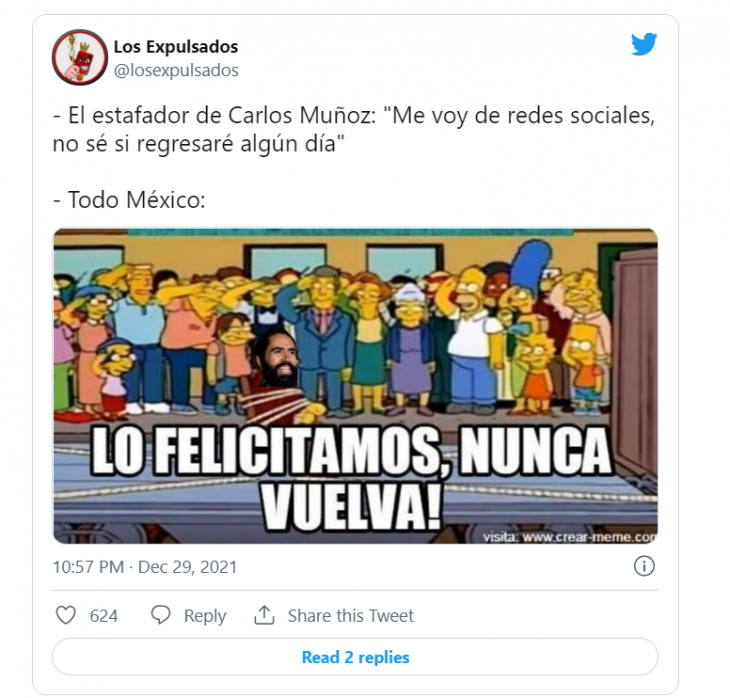Open the tweet info circle icon
The image size is (730, 698).
(644, 566)
